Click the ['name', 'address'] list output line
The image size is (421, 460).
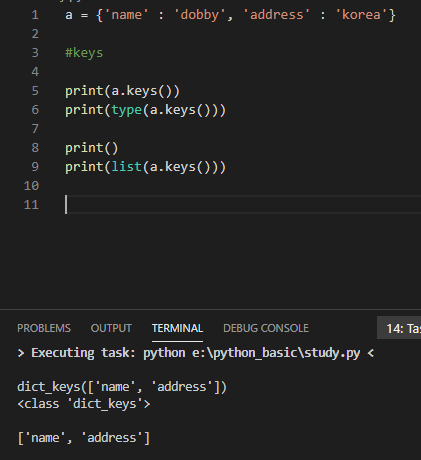[x=84, y=438]
